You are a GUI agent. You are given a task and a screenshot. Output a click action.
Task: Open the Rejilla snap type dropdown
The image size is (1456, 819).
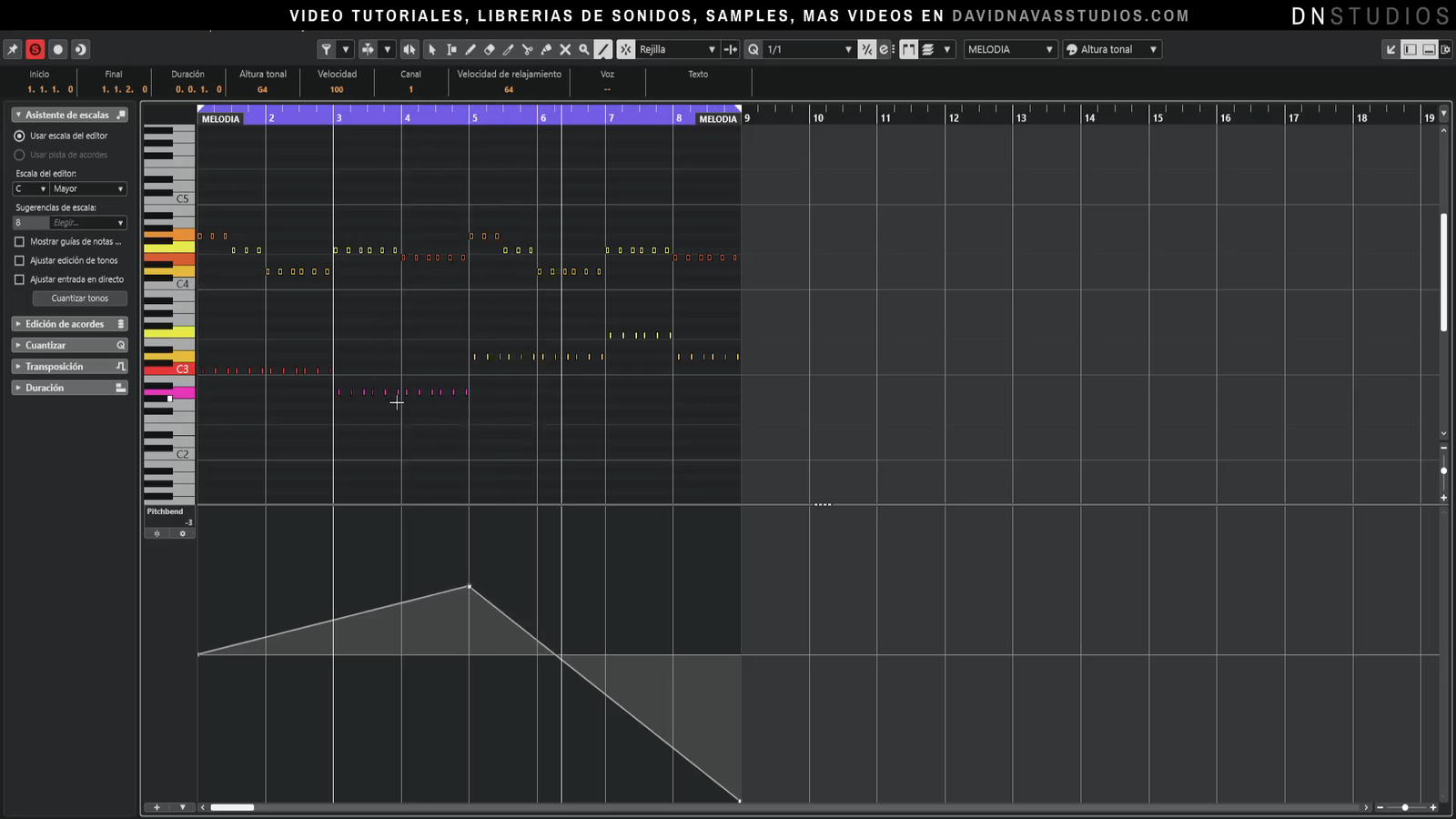(677, 49)
